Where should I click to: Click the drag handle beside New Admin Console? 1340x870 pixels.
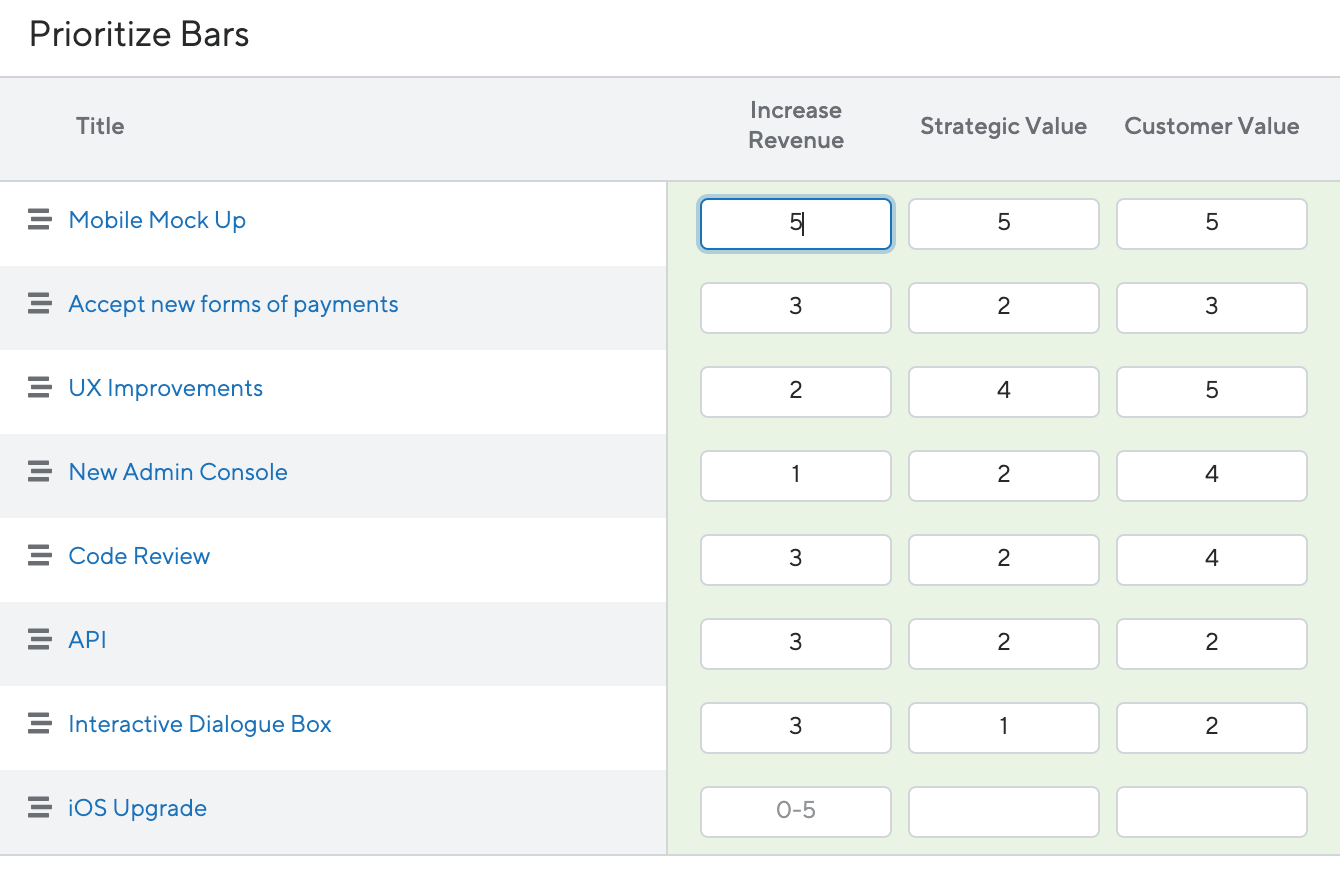click(x=39, y=471)
